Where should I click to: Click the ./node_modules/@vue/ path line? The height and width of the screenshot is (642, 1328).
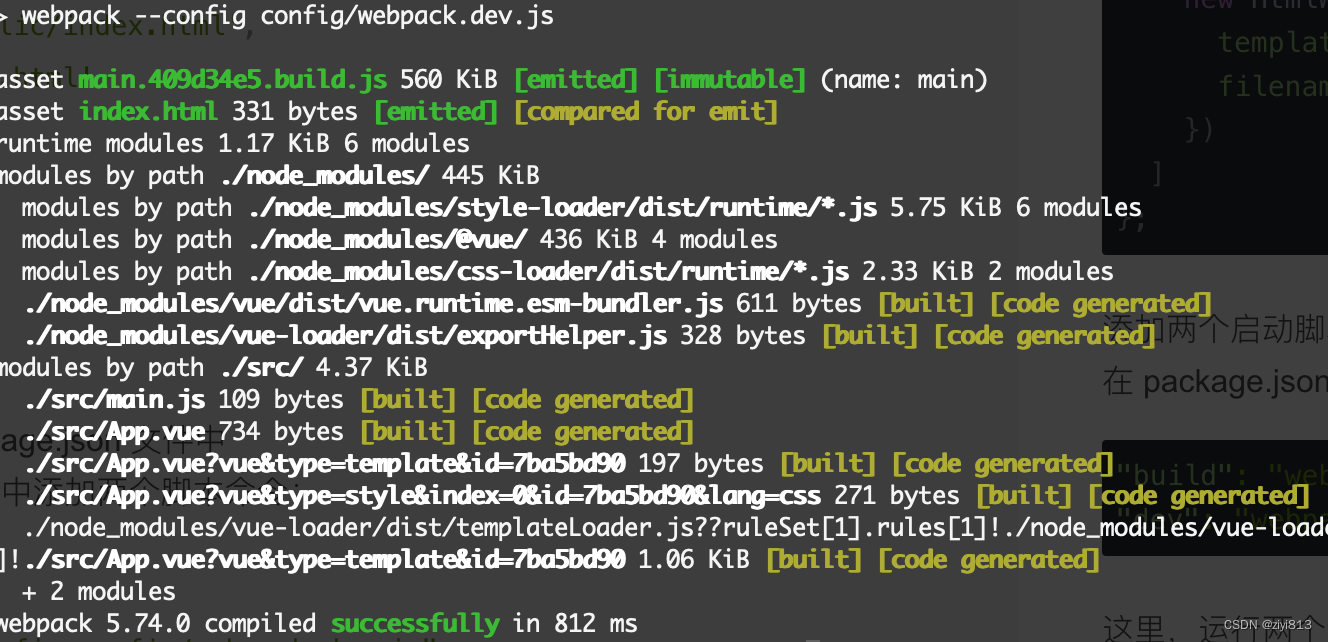(x=399, y=239)
